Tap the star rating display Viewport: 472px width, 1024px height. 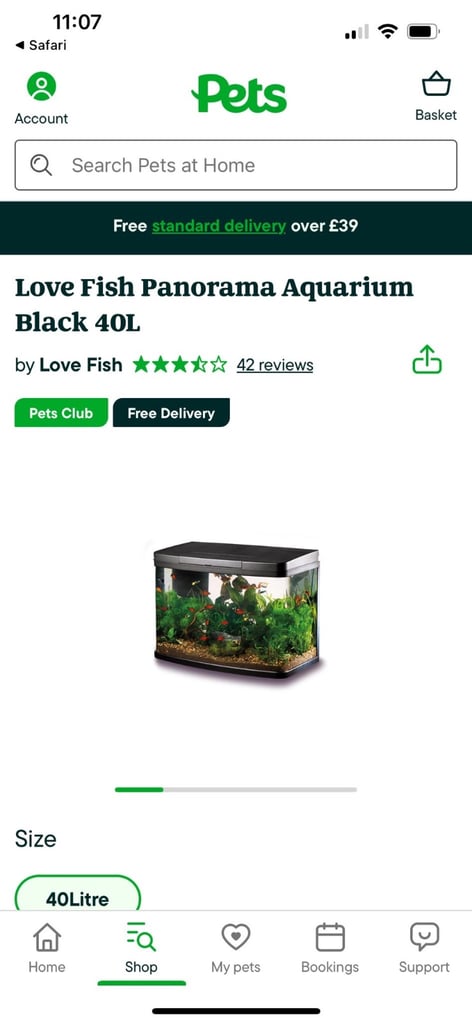point(180,364)
